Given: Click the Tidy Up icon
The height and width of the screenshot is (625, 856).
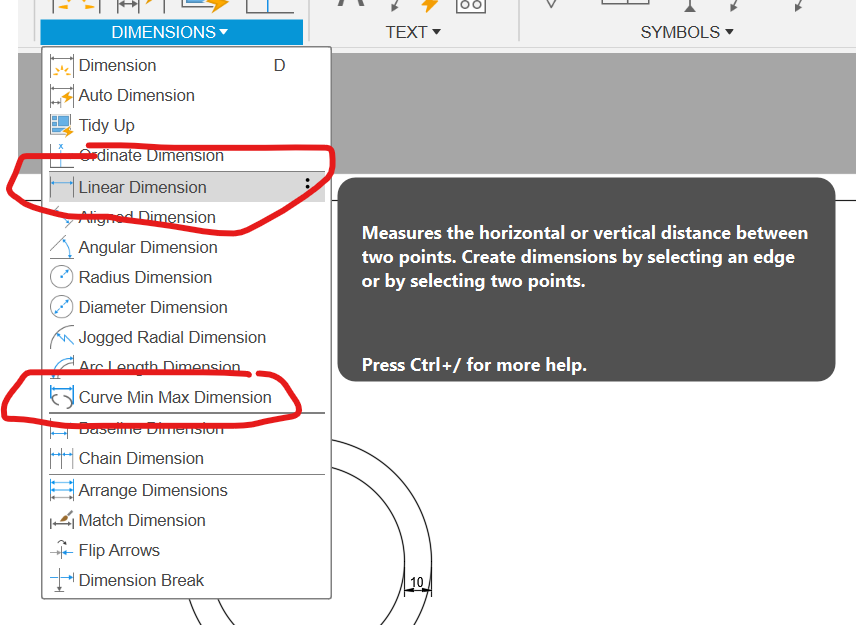Looking at the screenshot, I should click(x=61, y=126).
